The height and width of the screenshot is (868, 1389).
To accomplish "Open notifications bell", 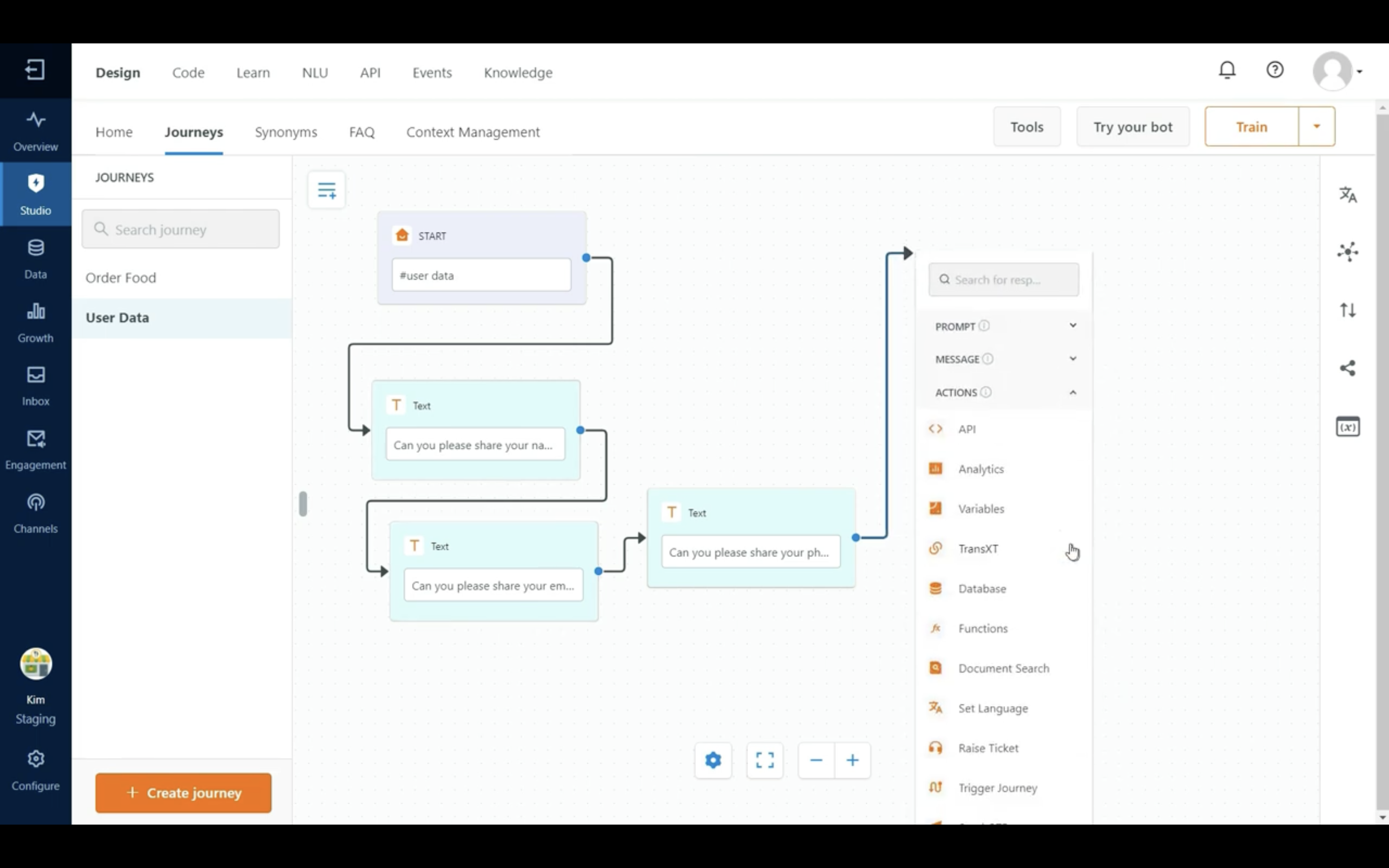I will click(1227, 70).
